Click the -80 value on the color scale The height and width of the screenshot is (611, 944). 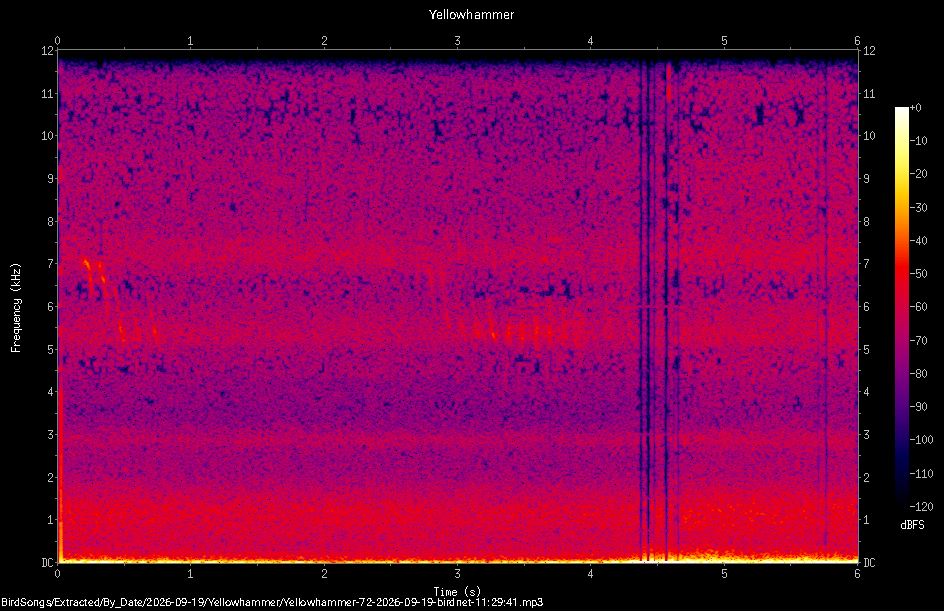click(919, 374)
